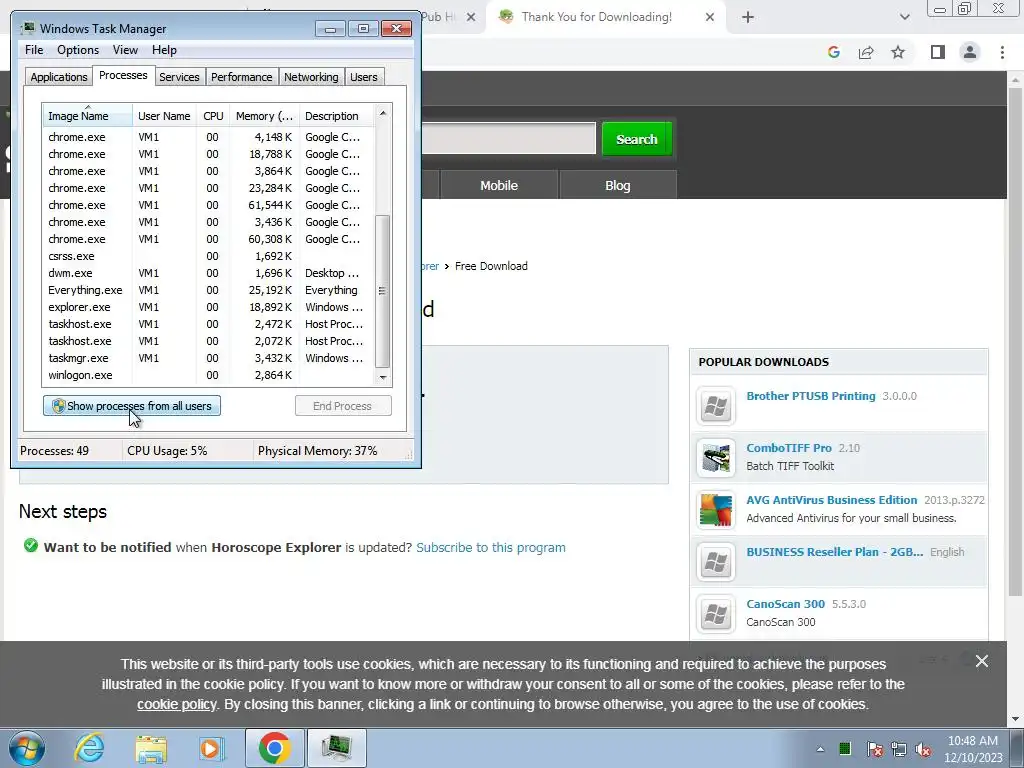Switch to Services tab
Viewport: 1024px width, 768px height.
click(x=179, y=76)
